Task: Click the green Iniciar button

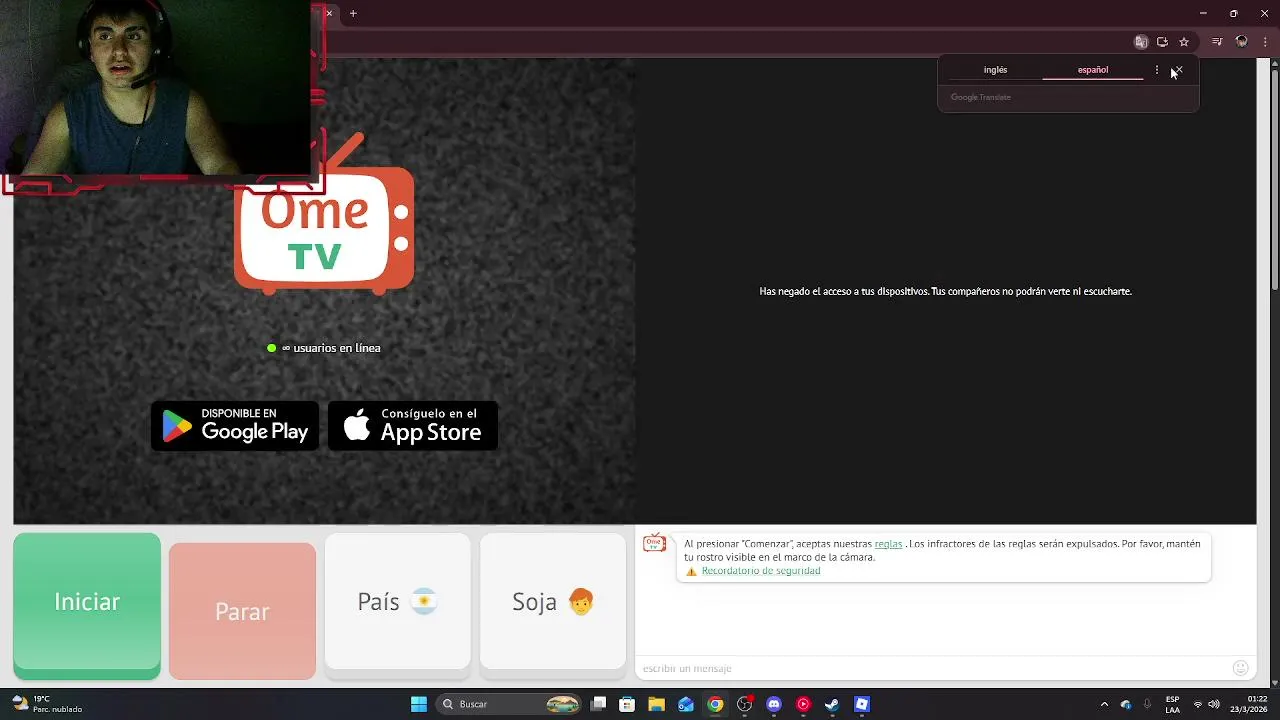Action: coord(87,605)
